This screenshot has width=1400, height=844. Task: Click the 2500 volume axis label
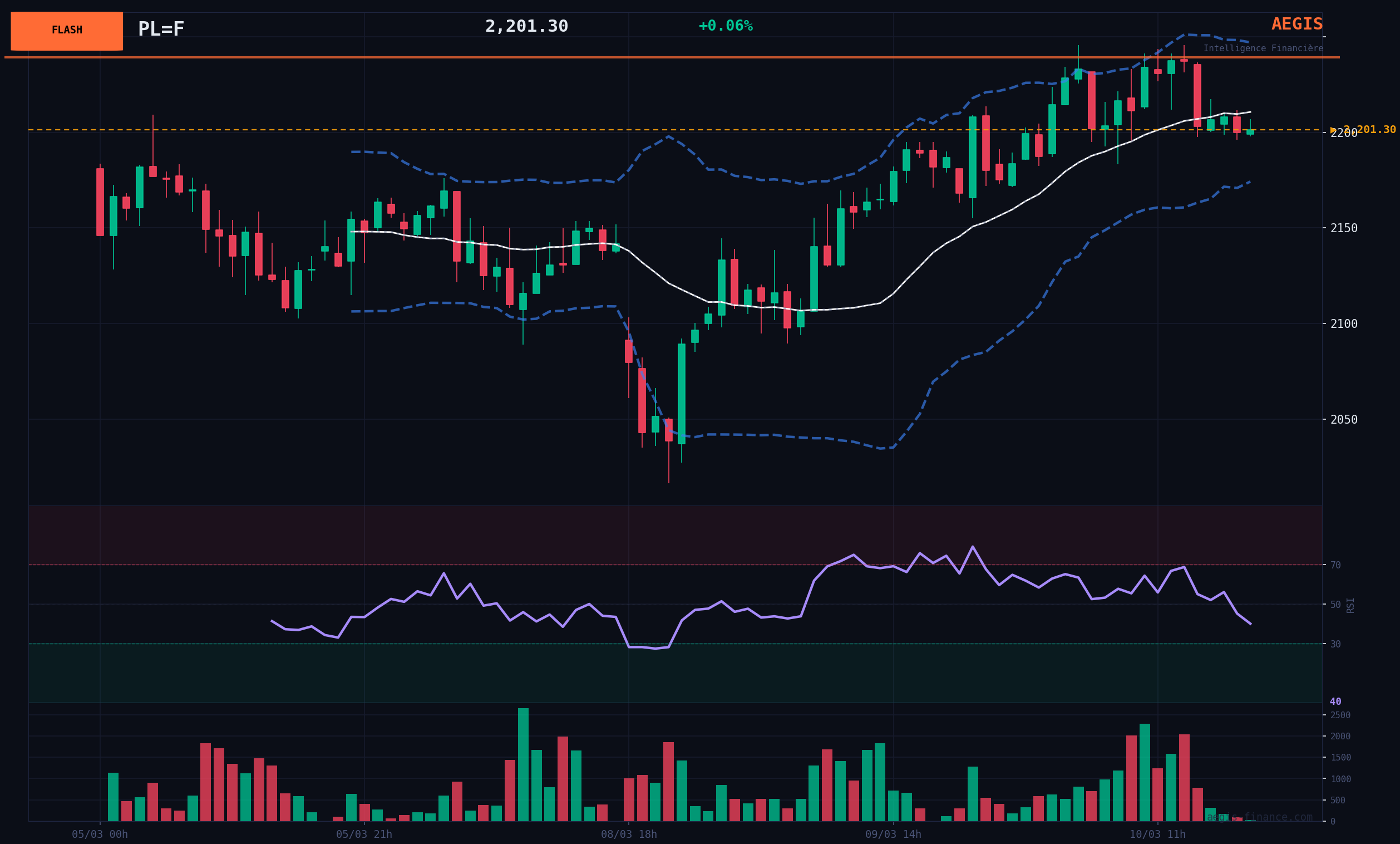pyautogui.click(x=1340, y=715)
